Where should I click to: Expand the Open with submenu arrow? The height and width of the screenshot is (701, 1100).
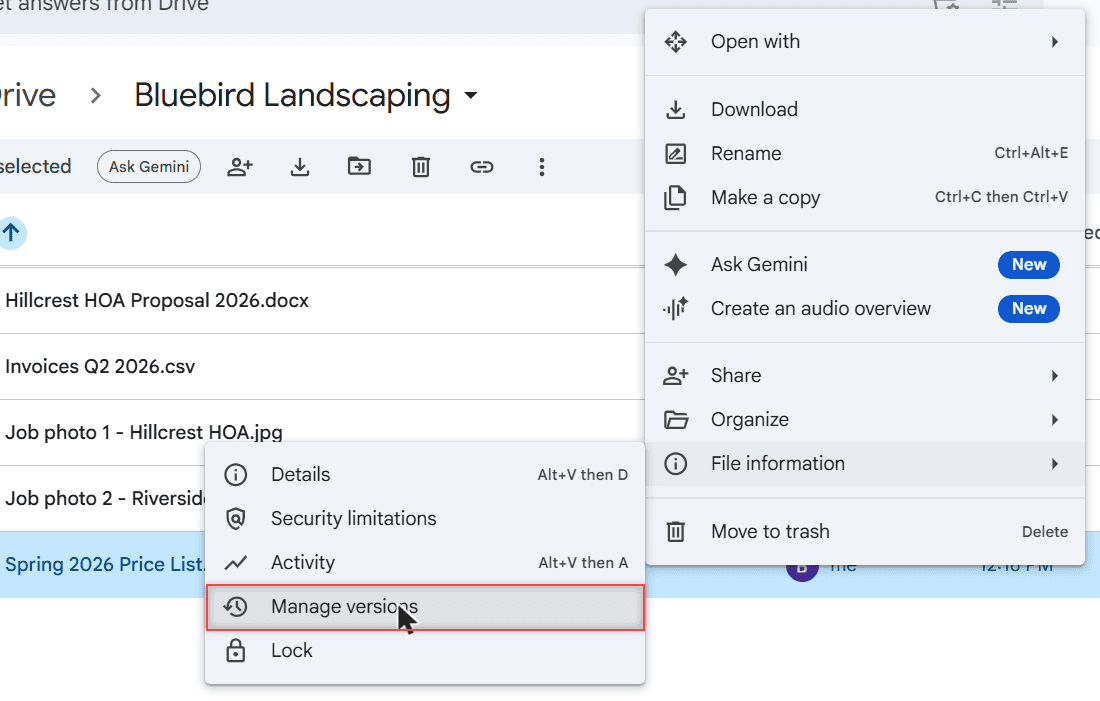(x=1055, y=42)
